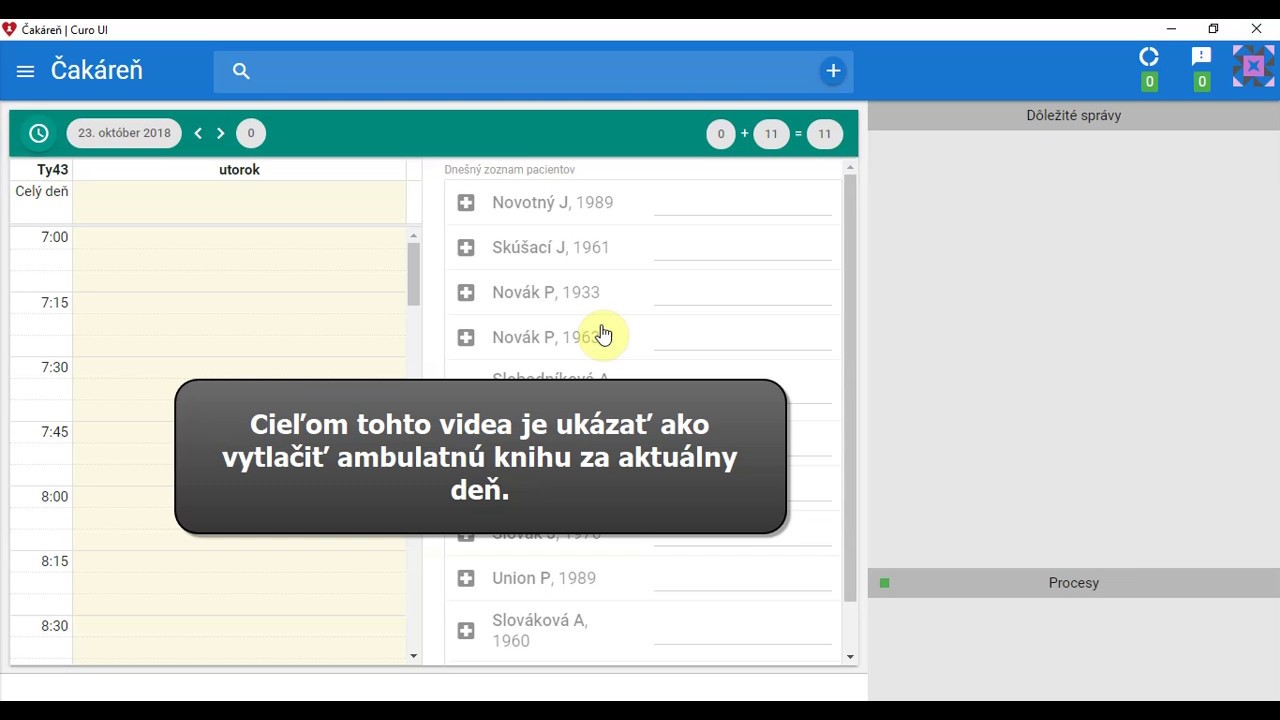Viewport: 1280px width, 720px height.
Task: Click the Ty43 week label
Action: coord(52,170)
